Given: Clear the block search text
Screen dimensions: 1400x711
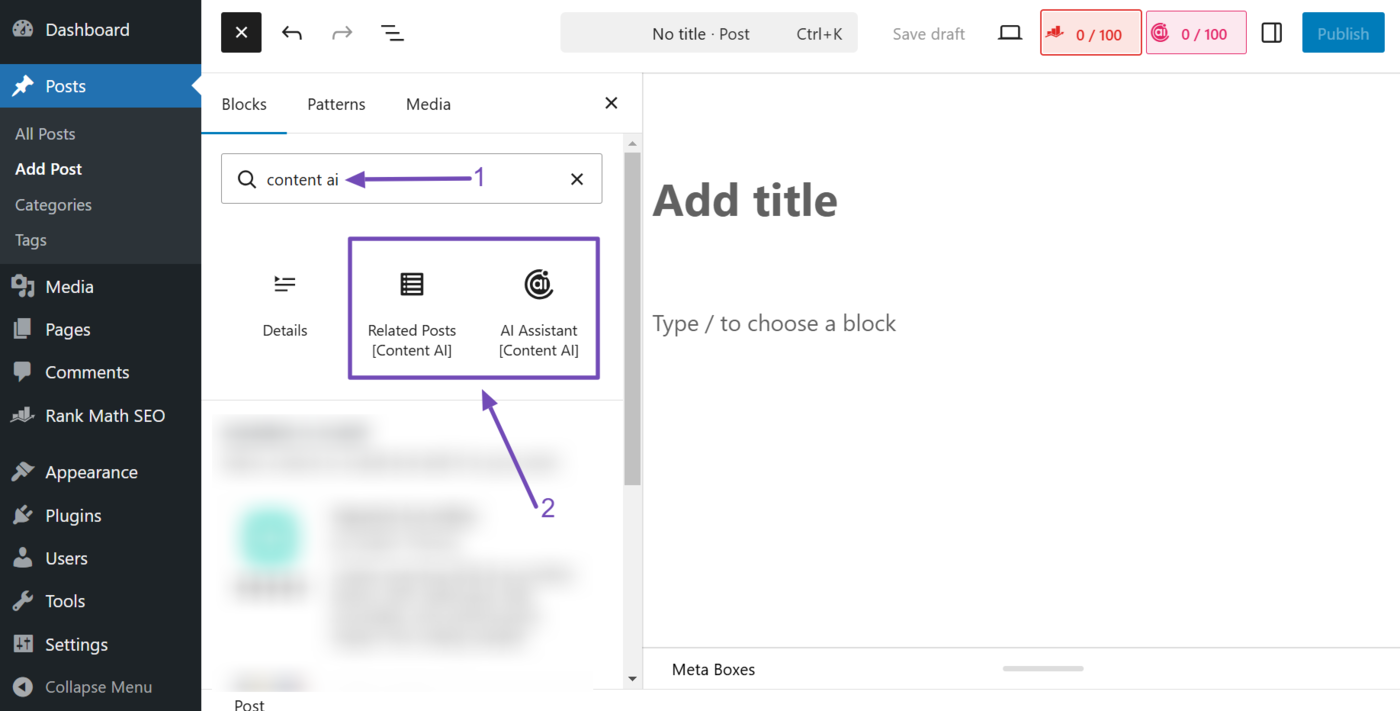Looking at the screenshot, I should (x=577, y=179).
